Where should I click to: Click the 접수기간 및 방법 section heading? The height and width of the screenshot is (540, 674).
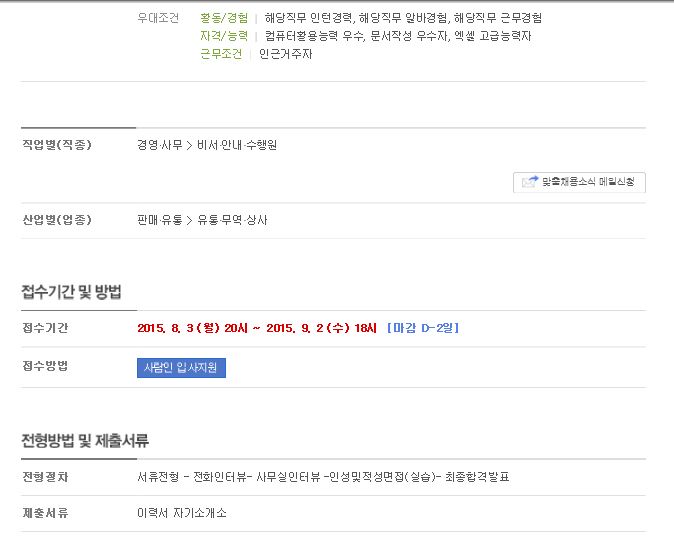click(71, 292)
